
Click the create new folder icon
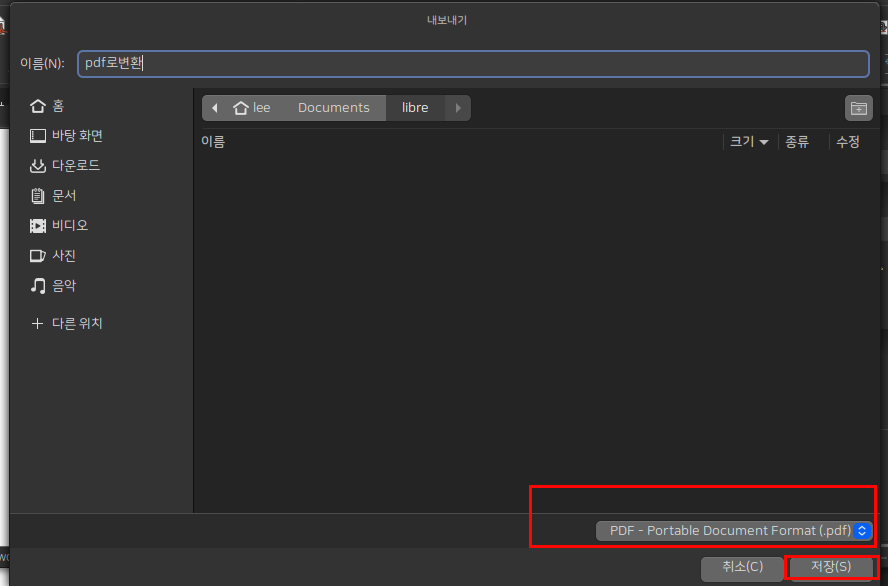tap(857, 108)
